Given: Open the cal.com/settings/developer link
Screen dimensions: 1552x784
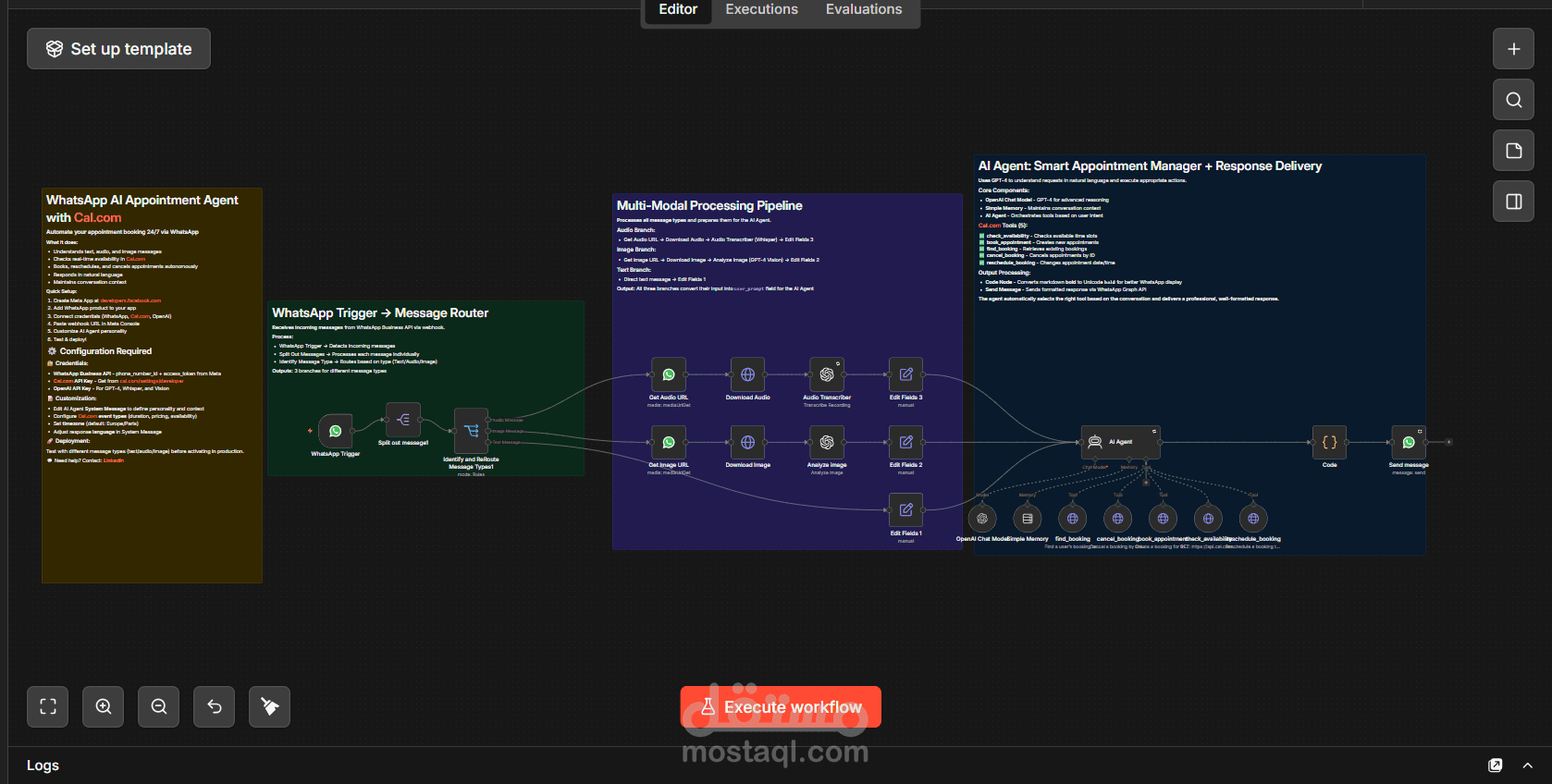Looking at the screenshot, I should (152, 381).
